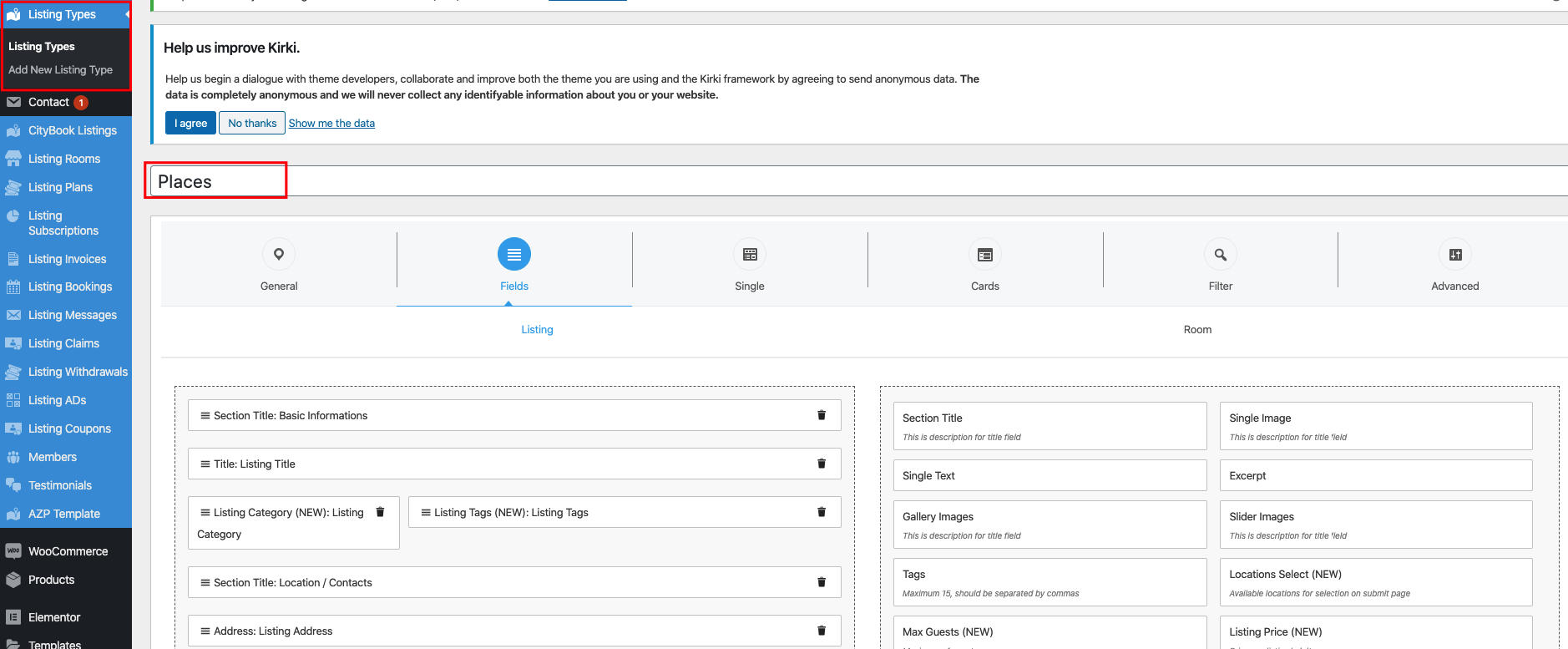Image resolution: width=1568 pixels, height=649 pixels.
Task: Open the Listing Types menu
Action: click(x=66, y=14)
